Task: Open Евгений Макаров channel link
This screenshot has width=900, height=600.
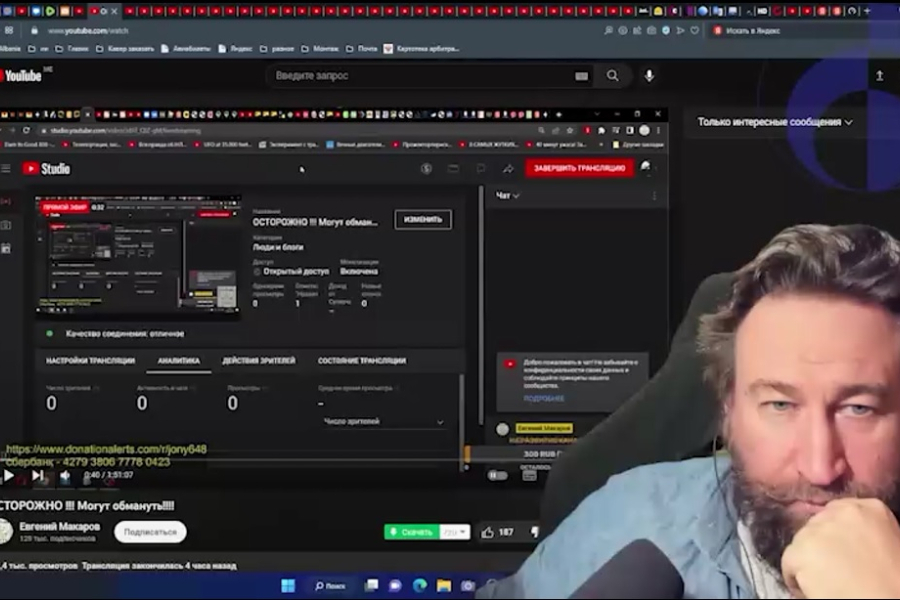Action: 62,526
